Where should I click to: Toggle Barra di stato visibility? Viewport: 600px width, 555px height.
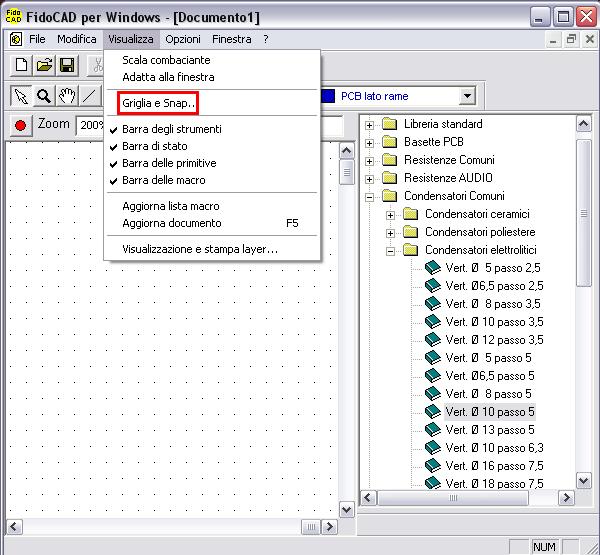(x=155, y=146)
